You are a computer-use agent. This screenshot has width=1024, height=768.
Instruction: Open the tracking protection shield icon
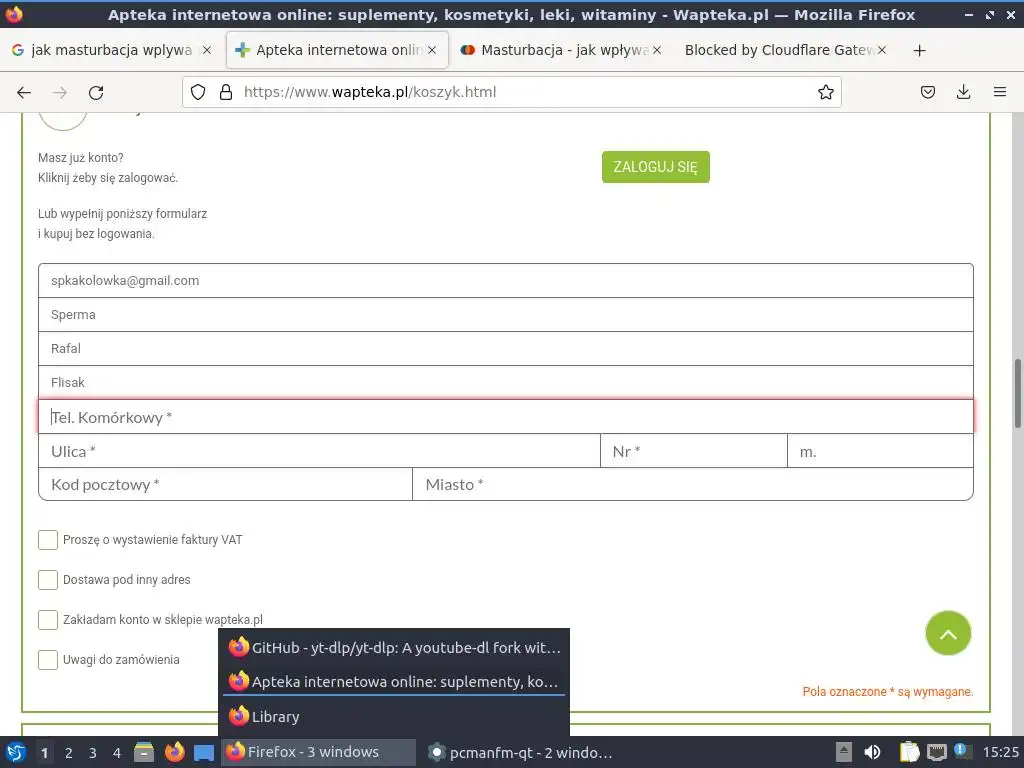click(198, 92)
